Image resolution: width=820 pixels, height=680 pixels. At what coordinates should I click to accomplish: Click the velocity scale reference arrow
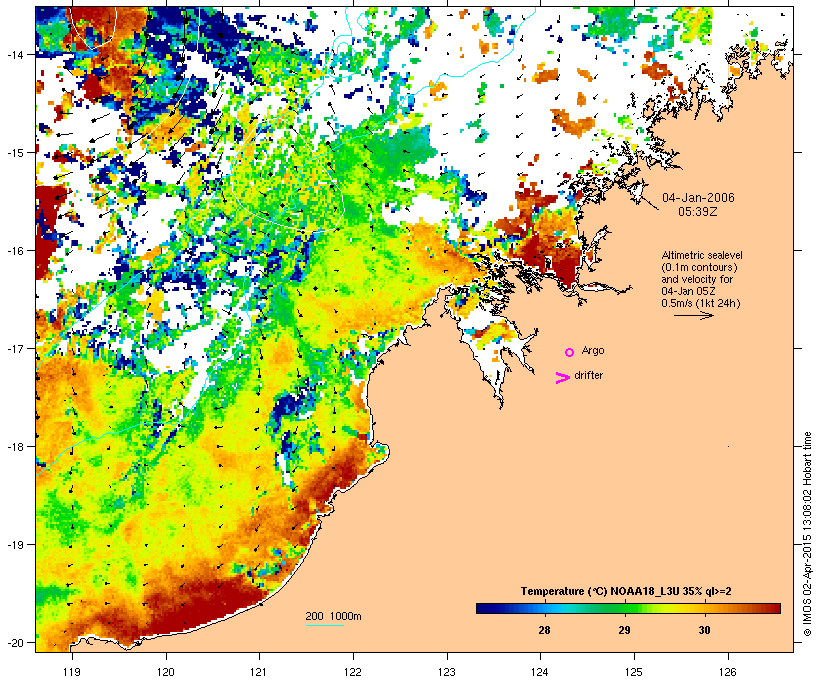(x=694, y=315)
